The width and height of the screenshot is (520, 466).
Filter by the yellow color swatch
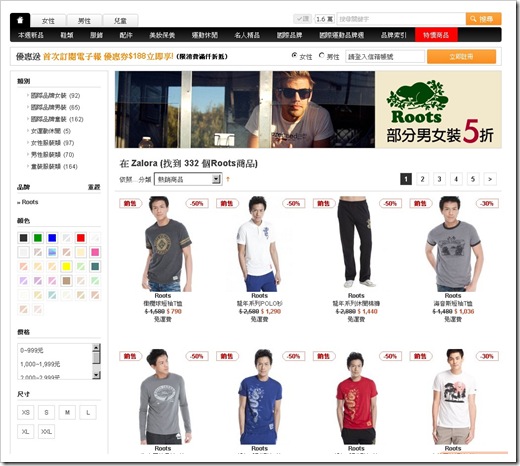point(66,266)
